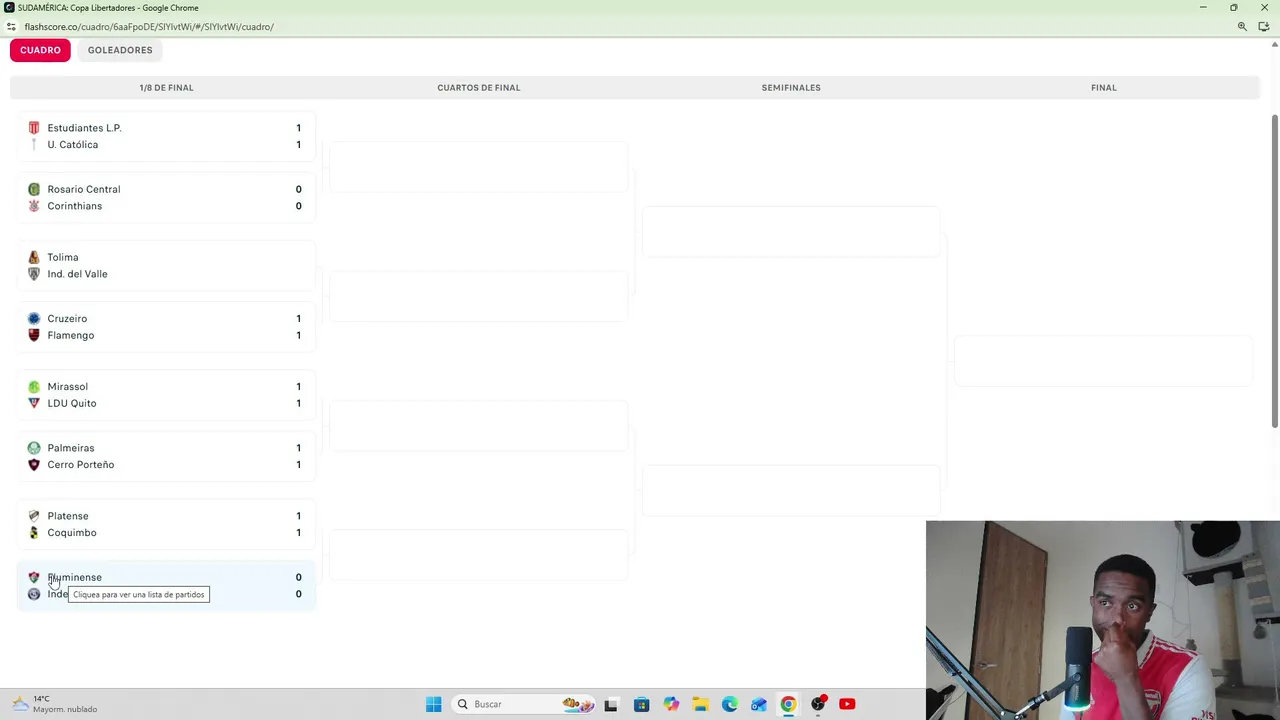Open the Mirassol team name
Screen dimensions: 1280x720
[68, 387]
